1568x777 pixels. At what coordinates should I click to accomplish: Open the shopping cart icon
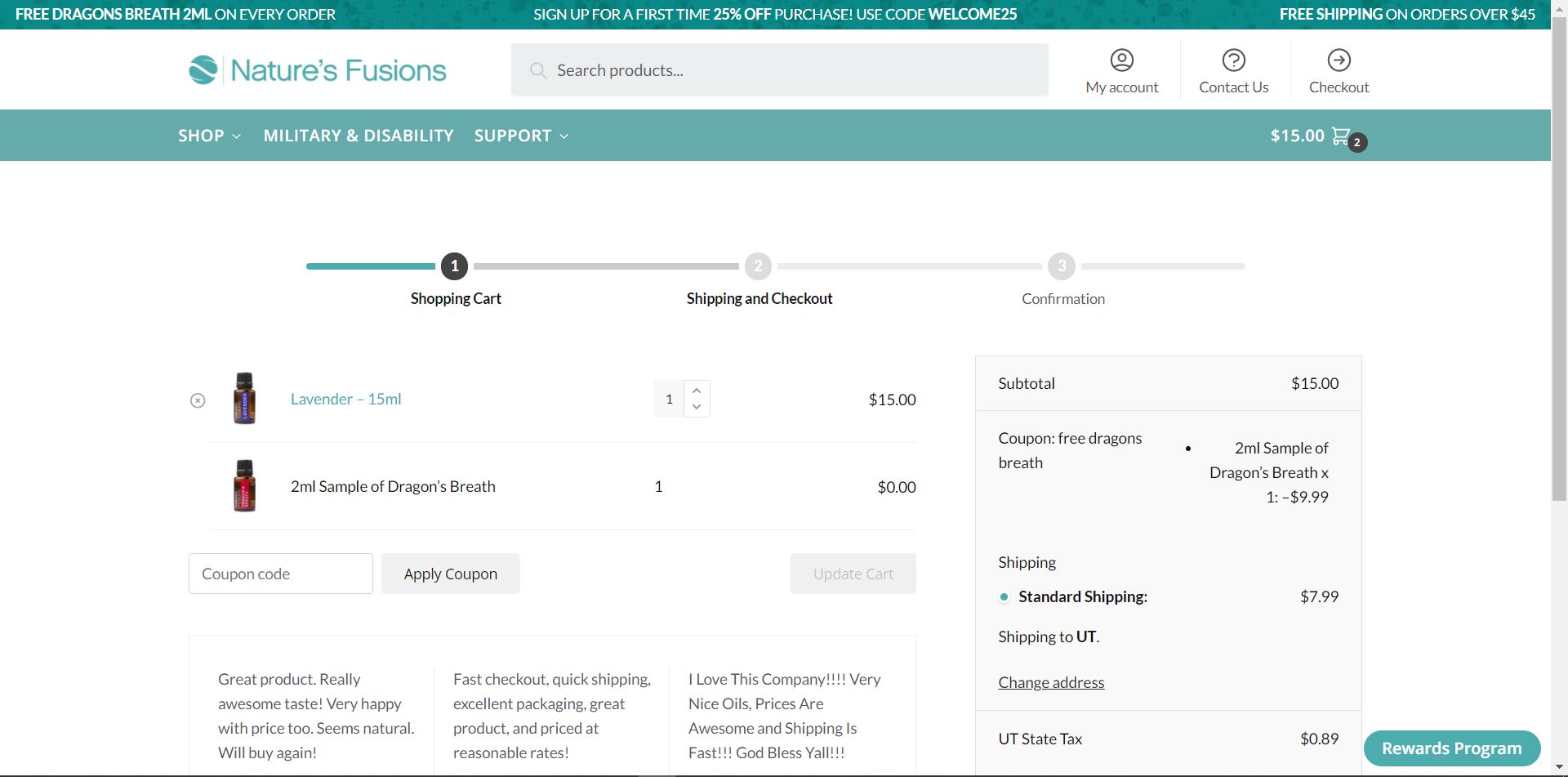point(1341,136)
